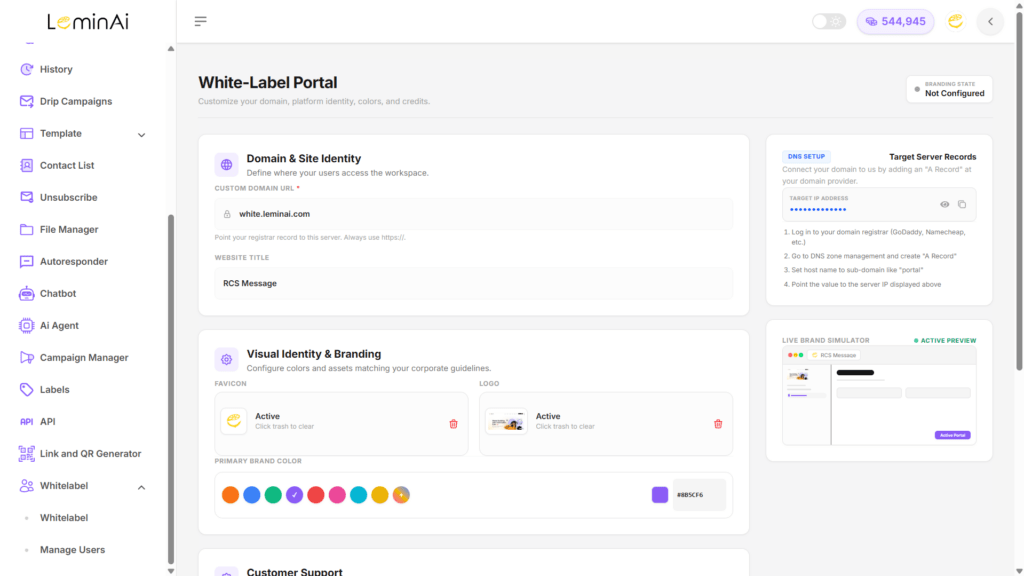Click the purple color preview square

(x=660, y=494)
